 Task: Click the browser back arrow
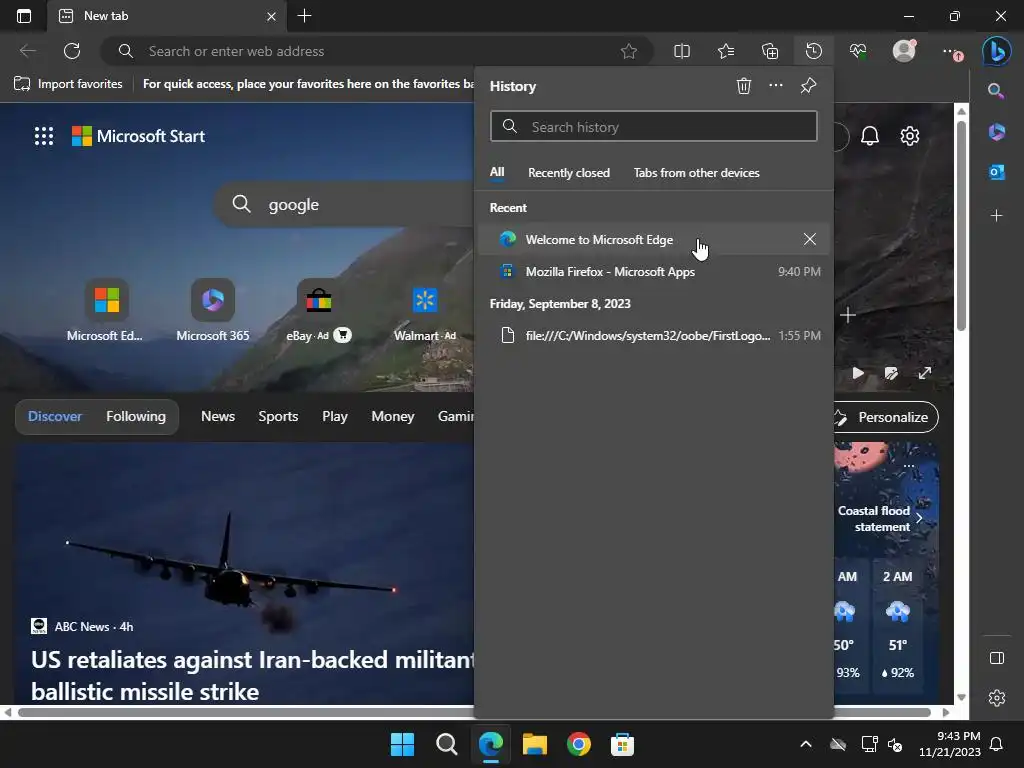(28, 51)
